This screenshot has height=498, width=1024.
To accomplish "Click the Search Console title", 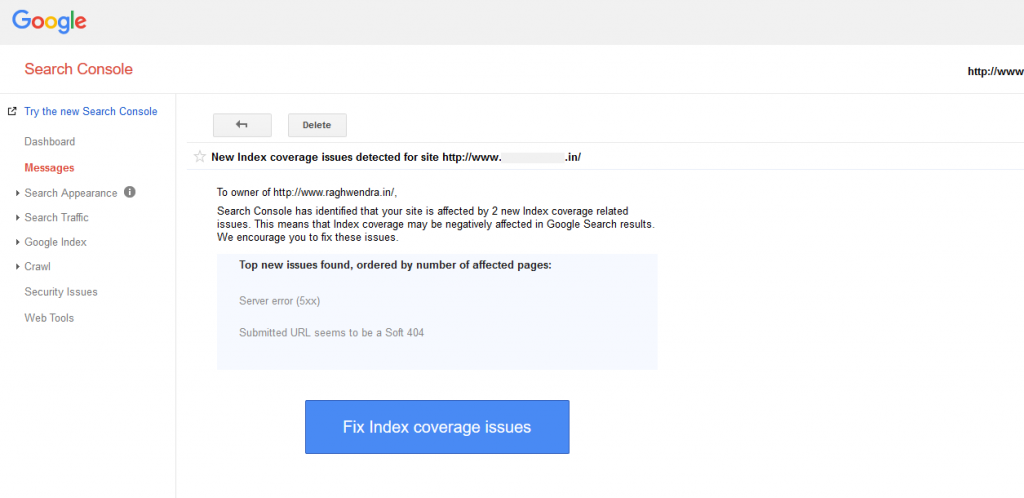I will point(78,69).
